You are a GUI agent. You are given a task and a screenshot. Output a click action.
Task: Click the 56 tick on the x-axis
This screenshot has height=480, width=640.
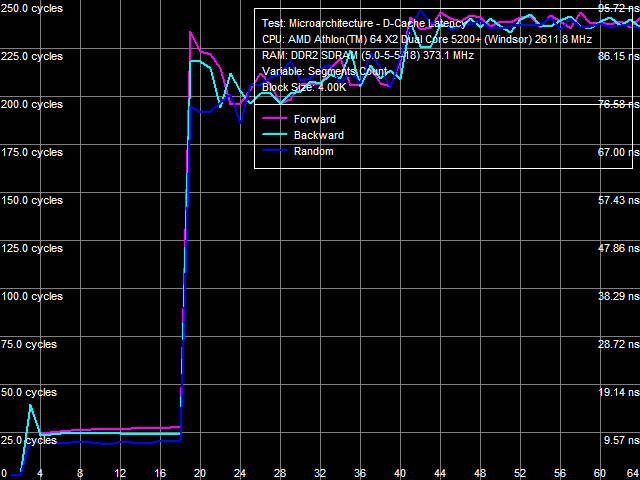pos(560,473)
